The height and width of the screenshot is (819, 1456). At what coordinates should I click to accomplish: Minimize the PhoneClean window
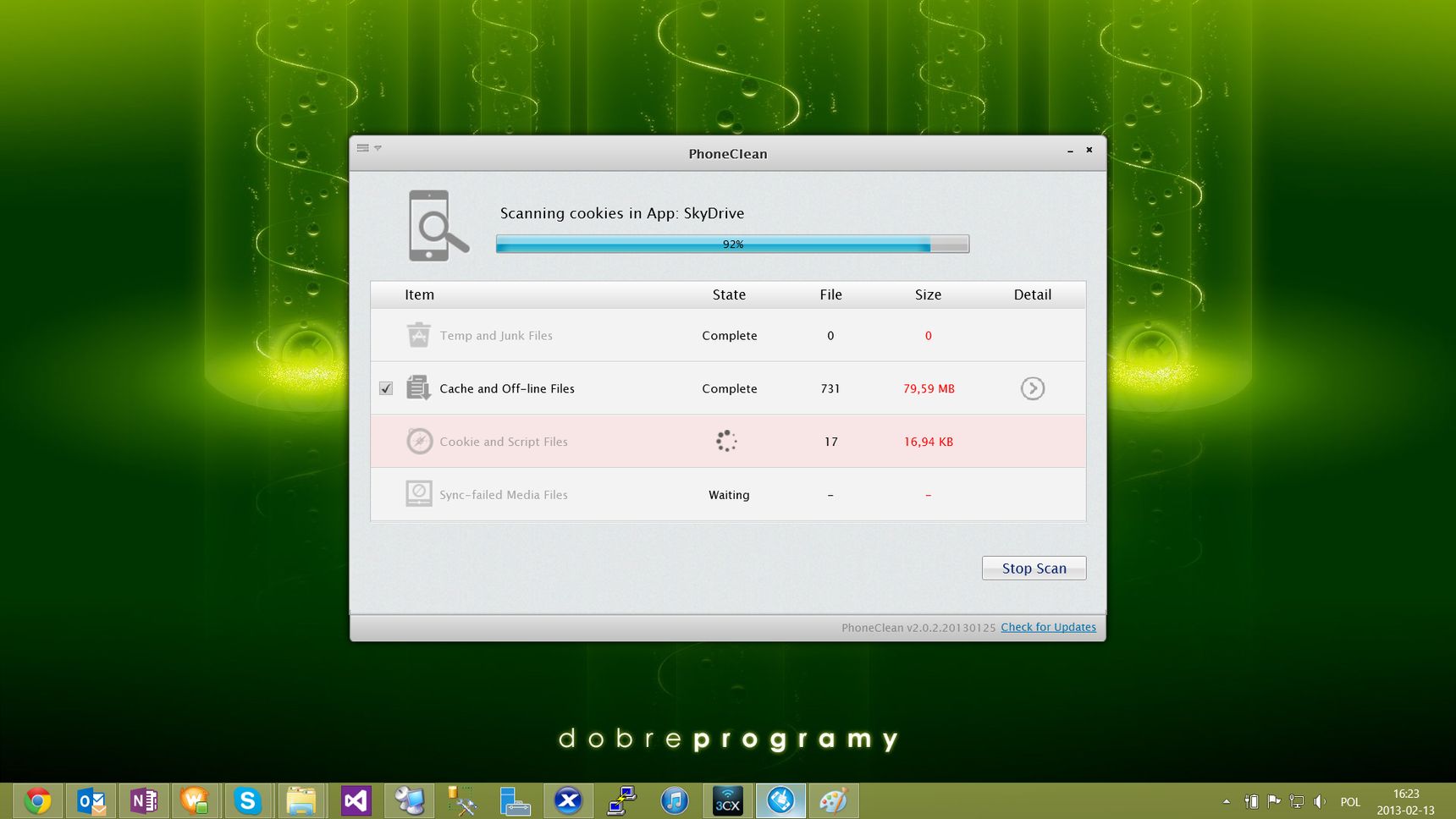pos(1070,151)
